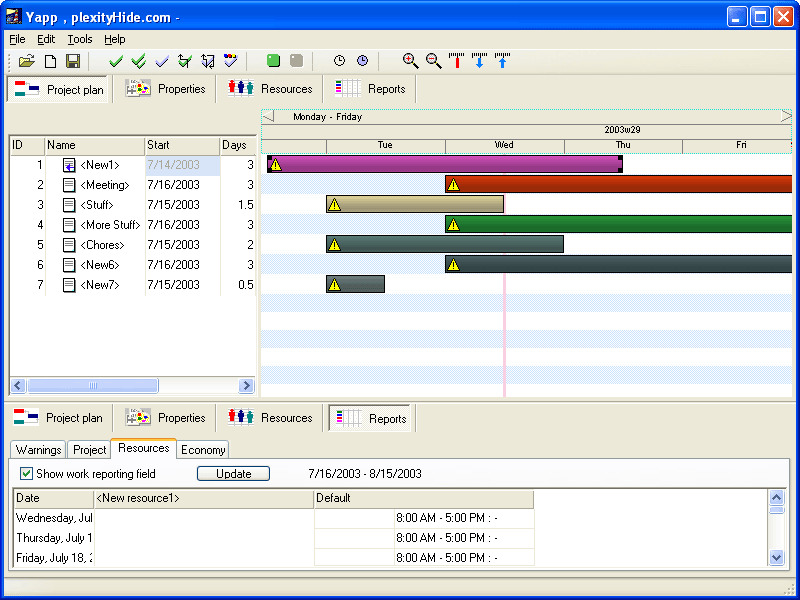Click the horizontal scrollbar thumb in task grid
Viewport: 800px width, 600px height.
tap(93, 385)
